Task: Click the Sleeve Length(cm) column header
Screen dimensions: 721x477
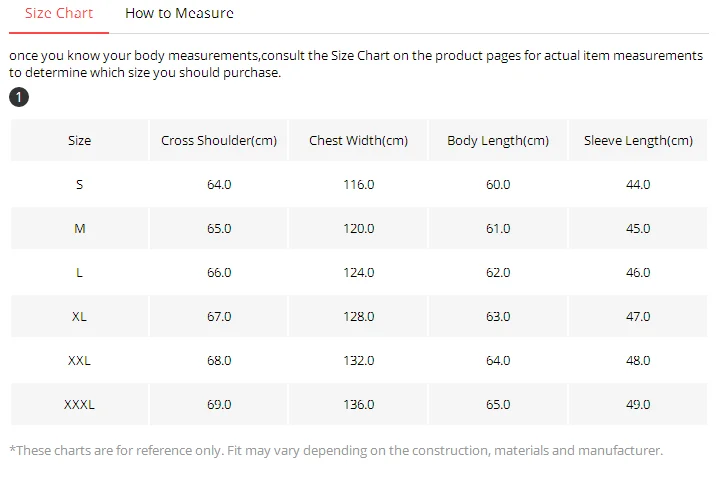Action: click(x=638, y=140)
